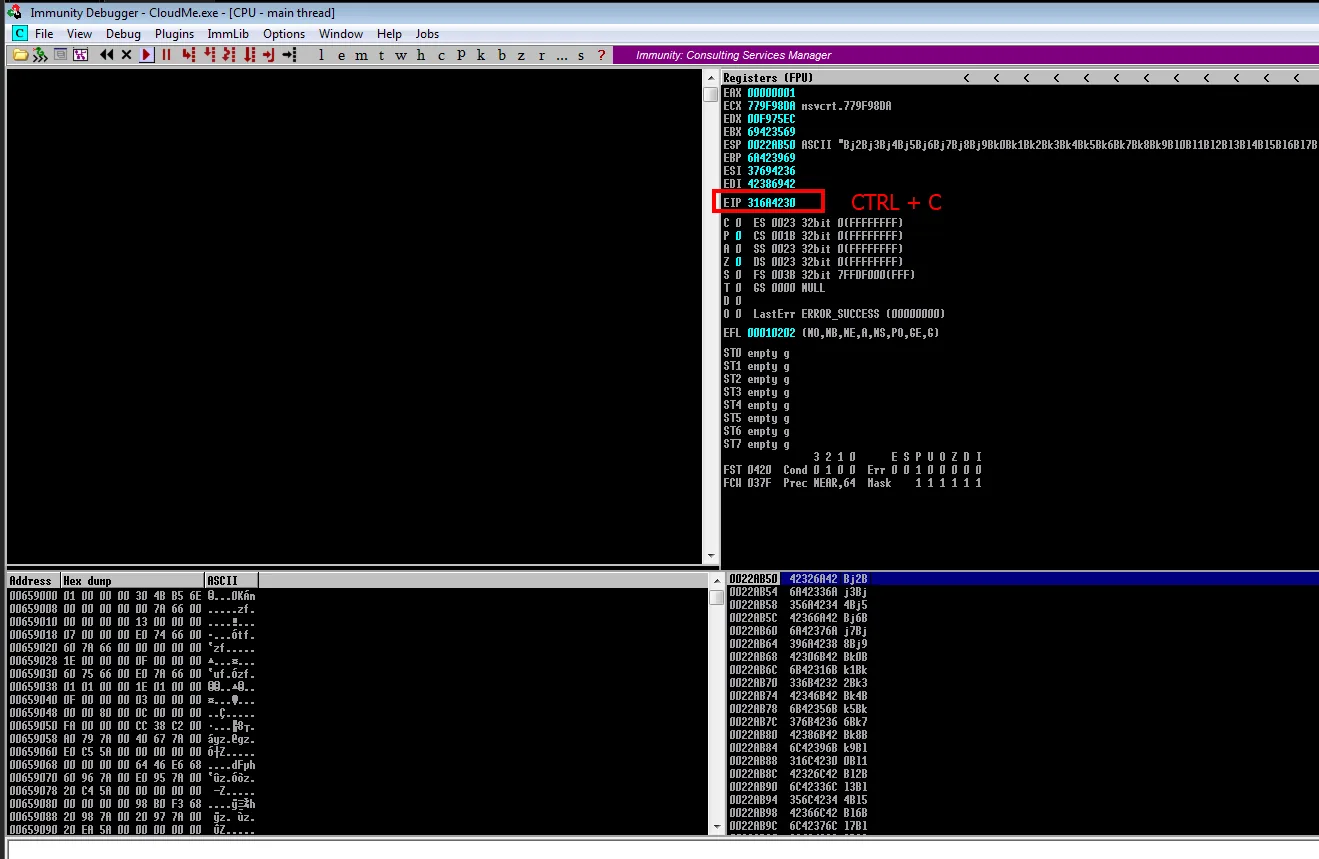Open Patches window via 'P' icon
The height and width of the screenshot is (859, 1319).
tap(461, 55)
